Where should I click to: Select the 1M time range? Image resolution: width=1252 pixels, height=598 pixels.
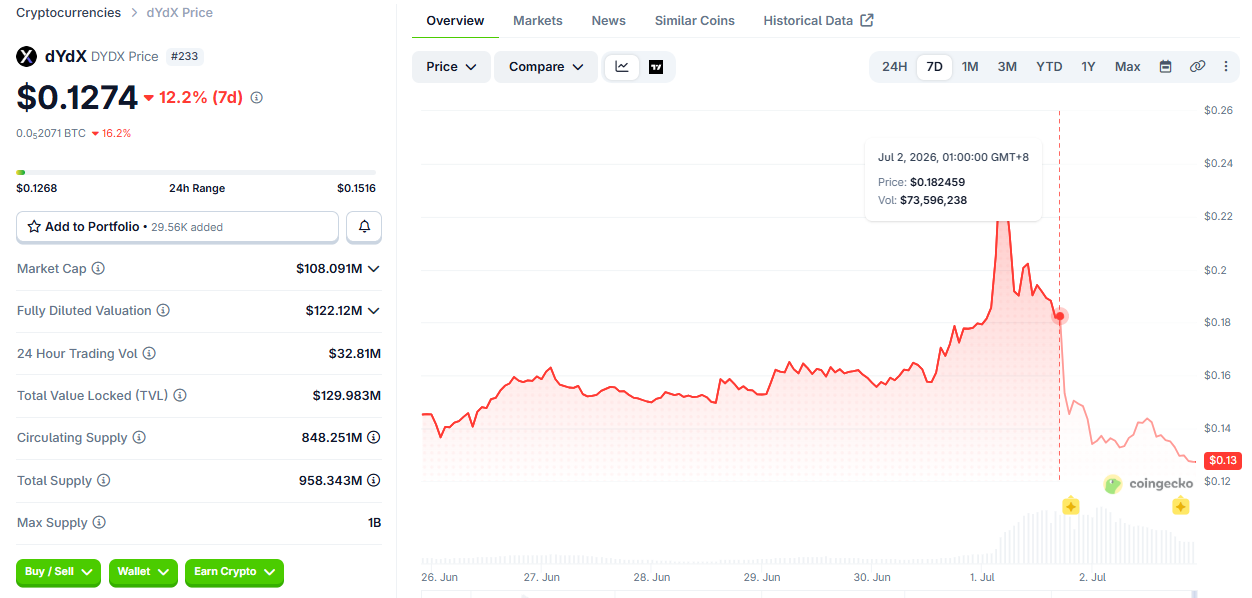tap(970, 67)
